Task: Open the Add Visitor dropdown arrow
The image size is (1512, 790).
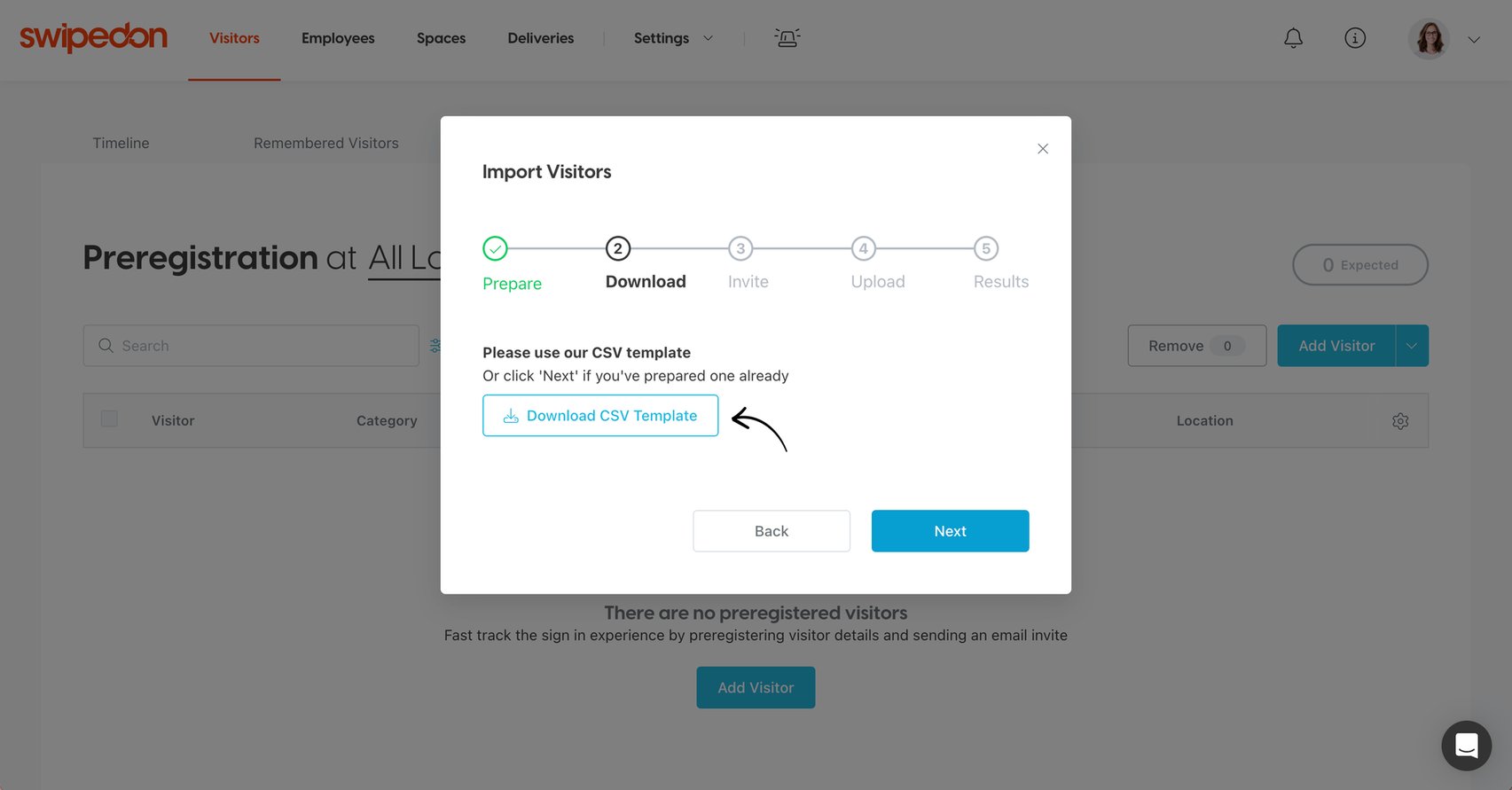Action: point(1411,345)
